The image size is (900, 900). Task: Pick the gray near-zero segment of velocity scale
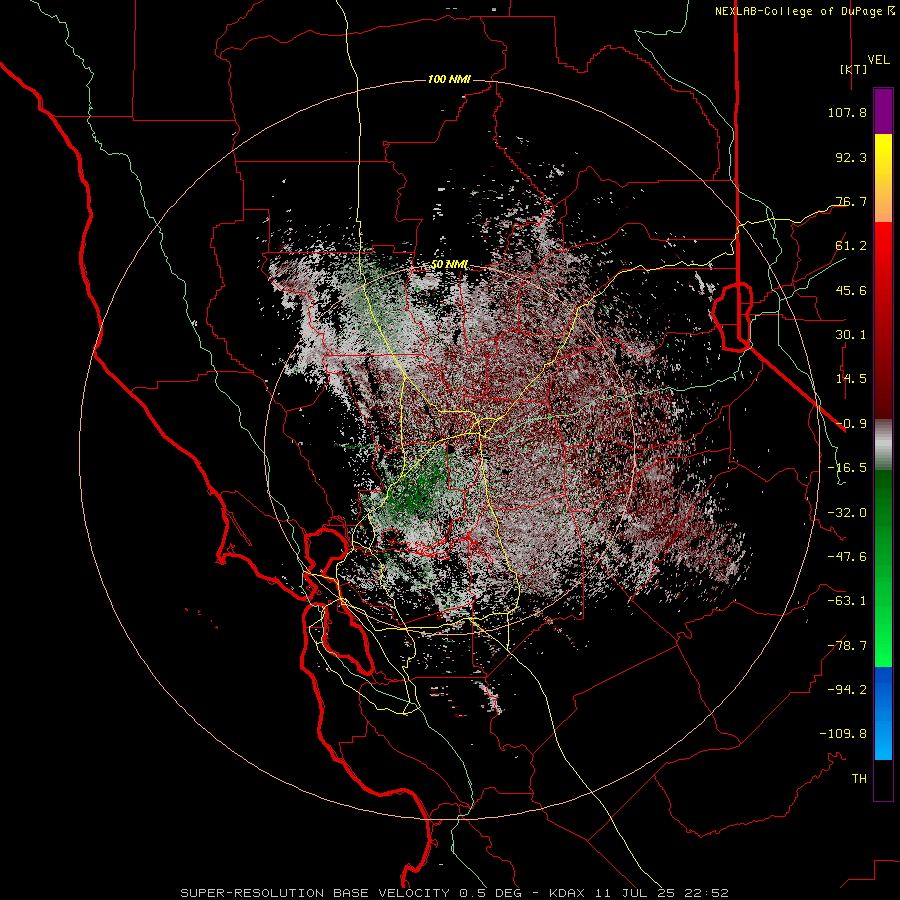click(x=883, y=445)
